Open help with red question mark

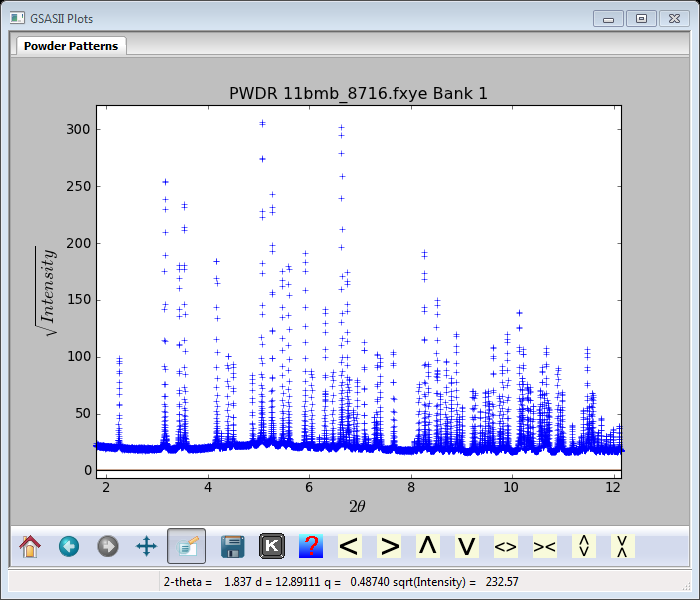(311, 546)
